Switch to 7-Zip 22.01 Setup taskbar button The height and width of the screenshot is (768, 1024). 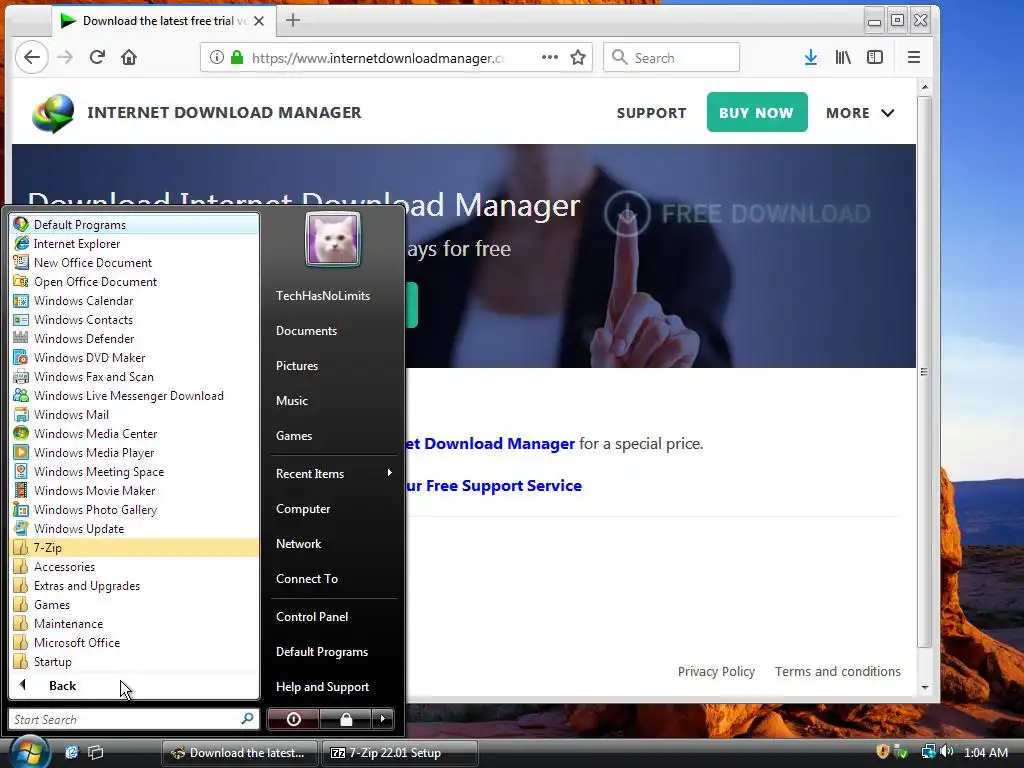click(400, 752)
